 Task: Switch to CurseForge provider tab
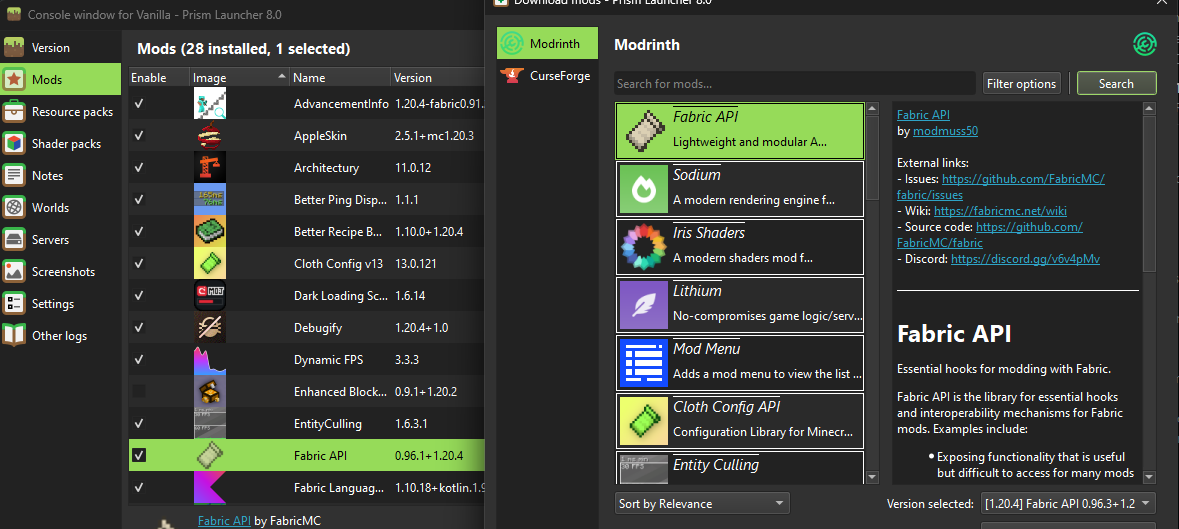(547, 75)
